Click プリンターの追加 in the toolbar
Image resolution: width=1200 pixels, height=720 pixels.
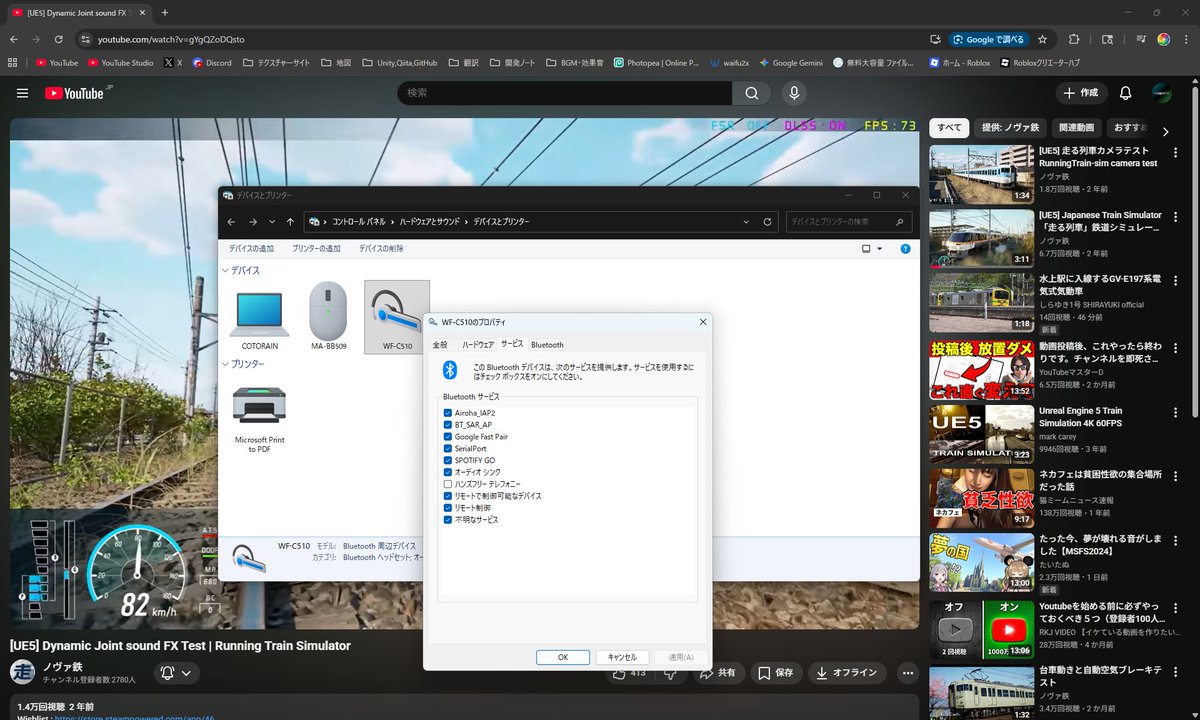click(x=316, y=248)
